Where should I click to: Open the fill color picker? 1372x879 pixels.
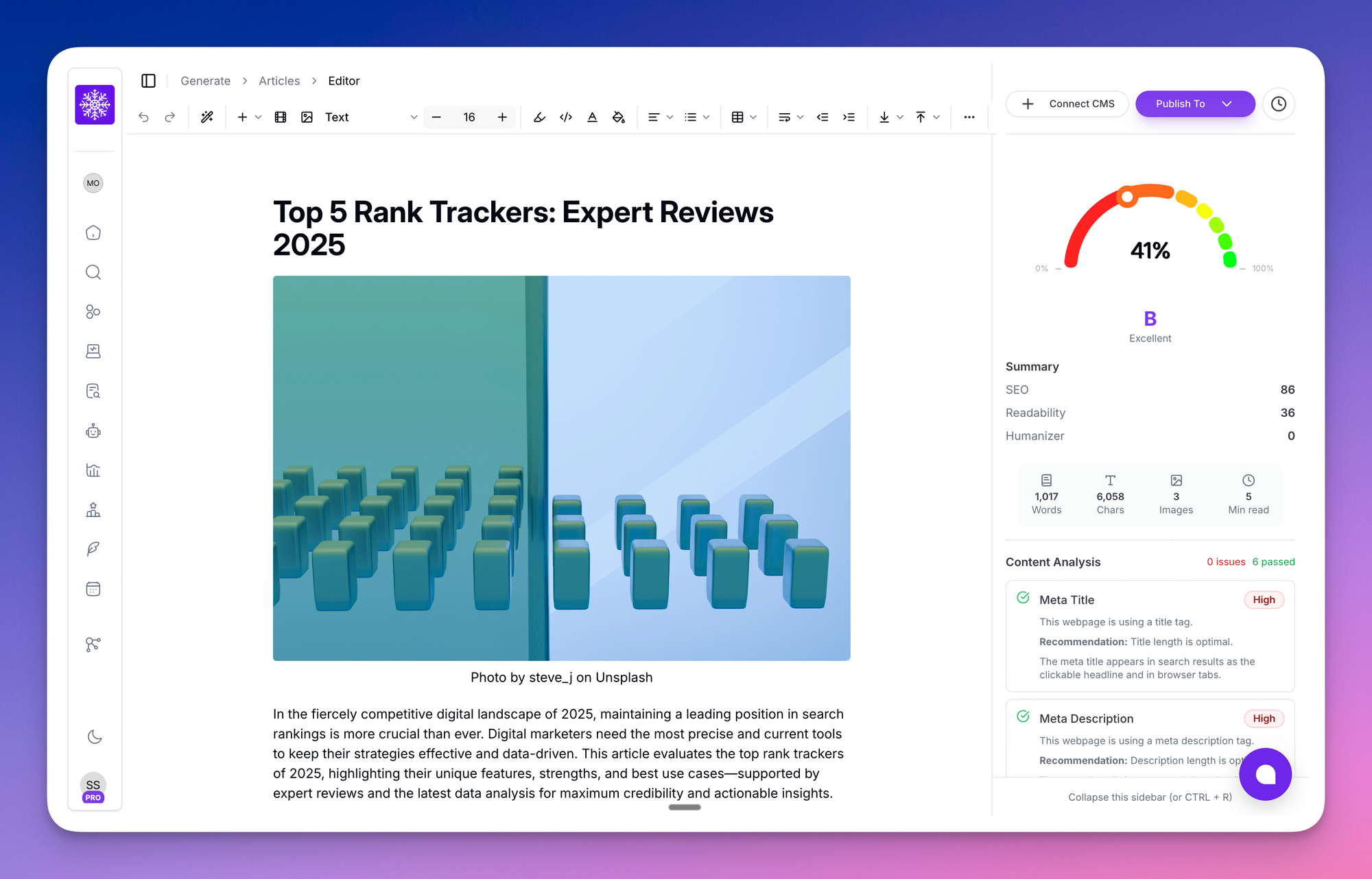pos(619,117)
